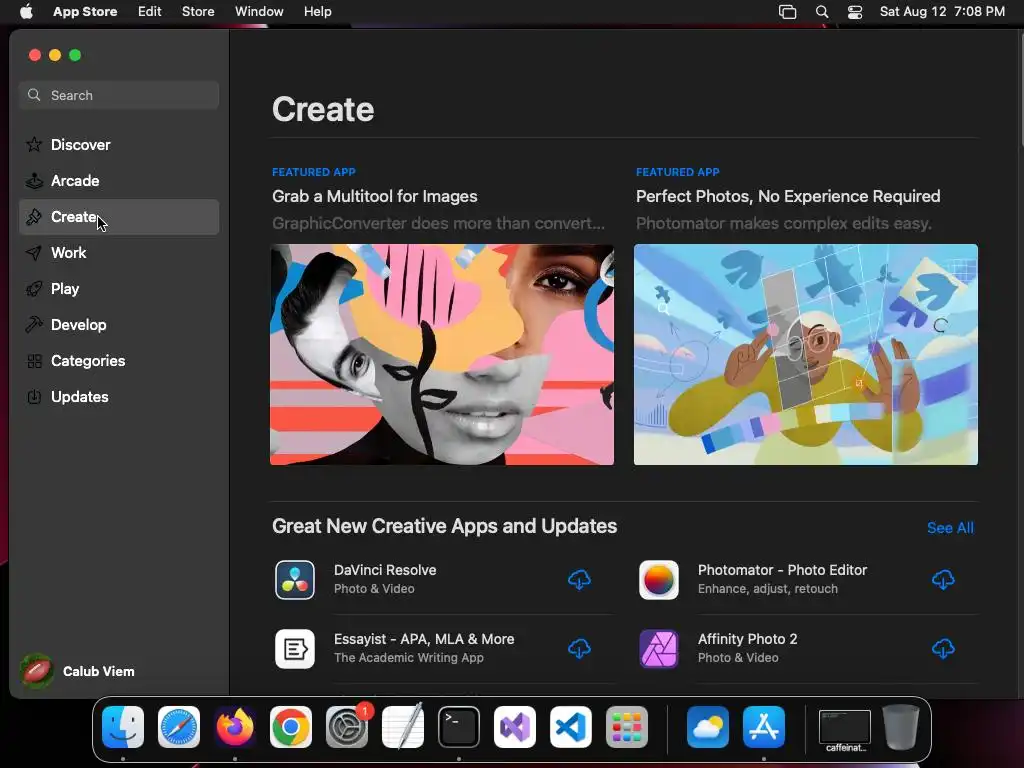The height and width of the screenshot is (768, 1024).
Task: Click the date and time in the menu bar
Action: (x=942, y=12)
